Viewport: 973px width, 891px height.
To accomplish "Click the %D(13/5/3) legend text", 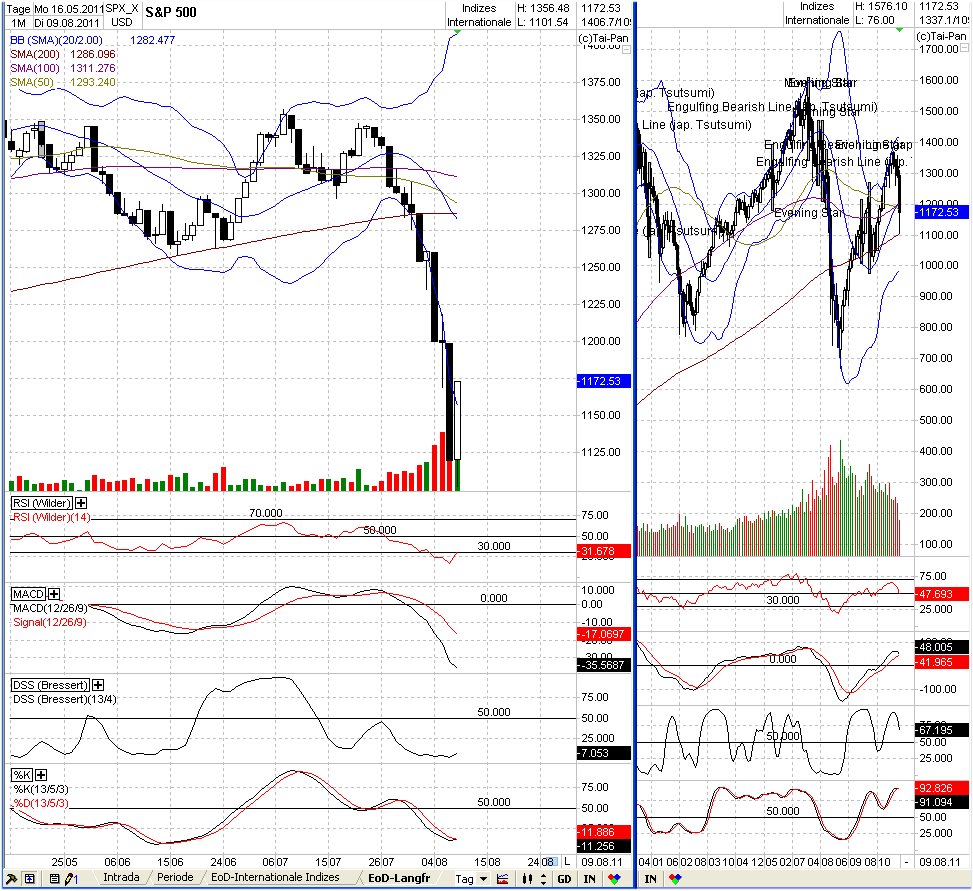I will [x=41, y=803].
